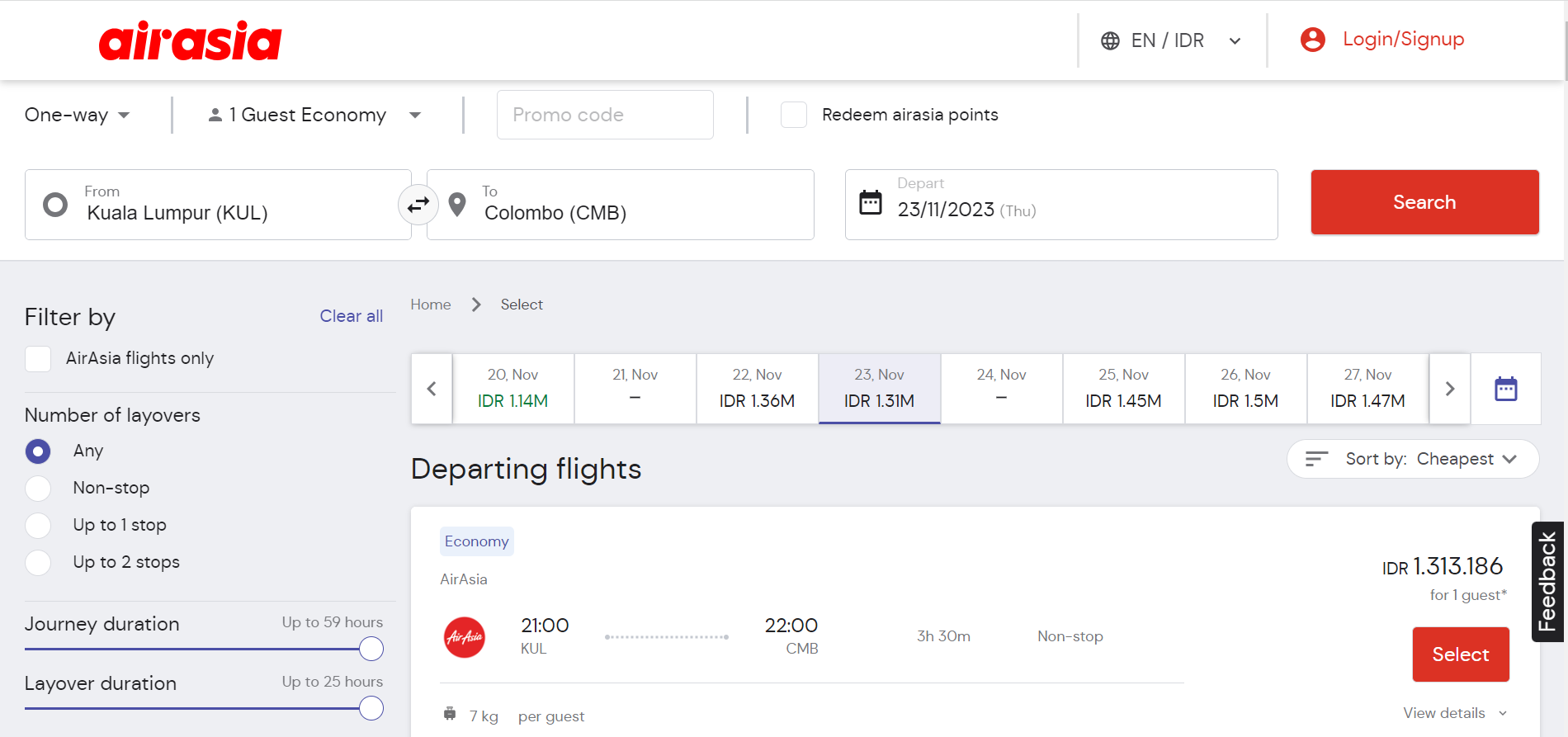Click the Promo code input field
1568x737 pixels.
(605, 115)
